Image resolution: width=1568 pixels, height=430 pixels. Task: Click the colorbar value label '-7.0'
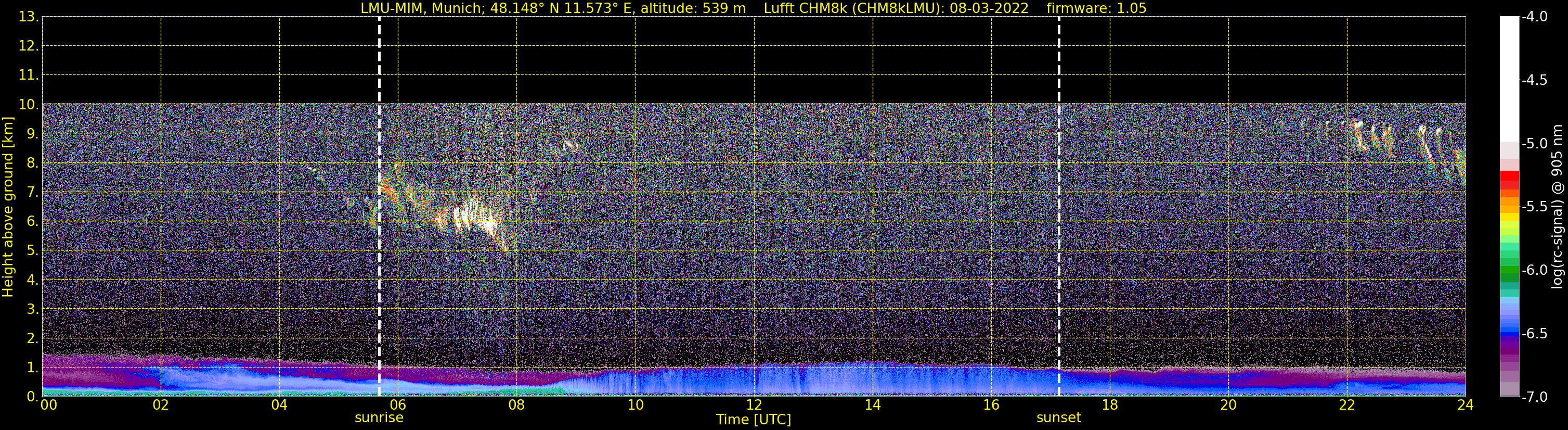[1535, 397]
